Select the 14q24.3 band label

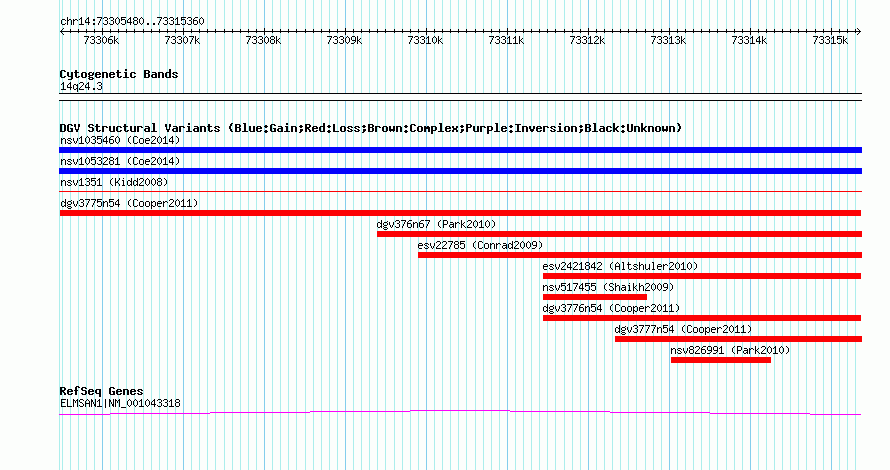click(81, 86)
